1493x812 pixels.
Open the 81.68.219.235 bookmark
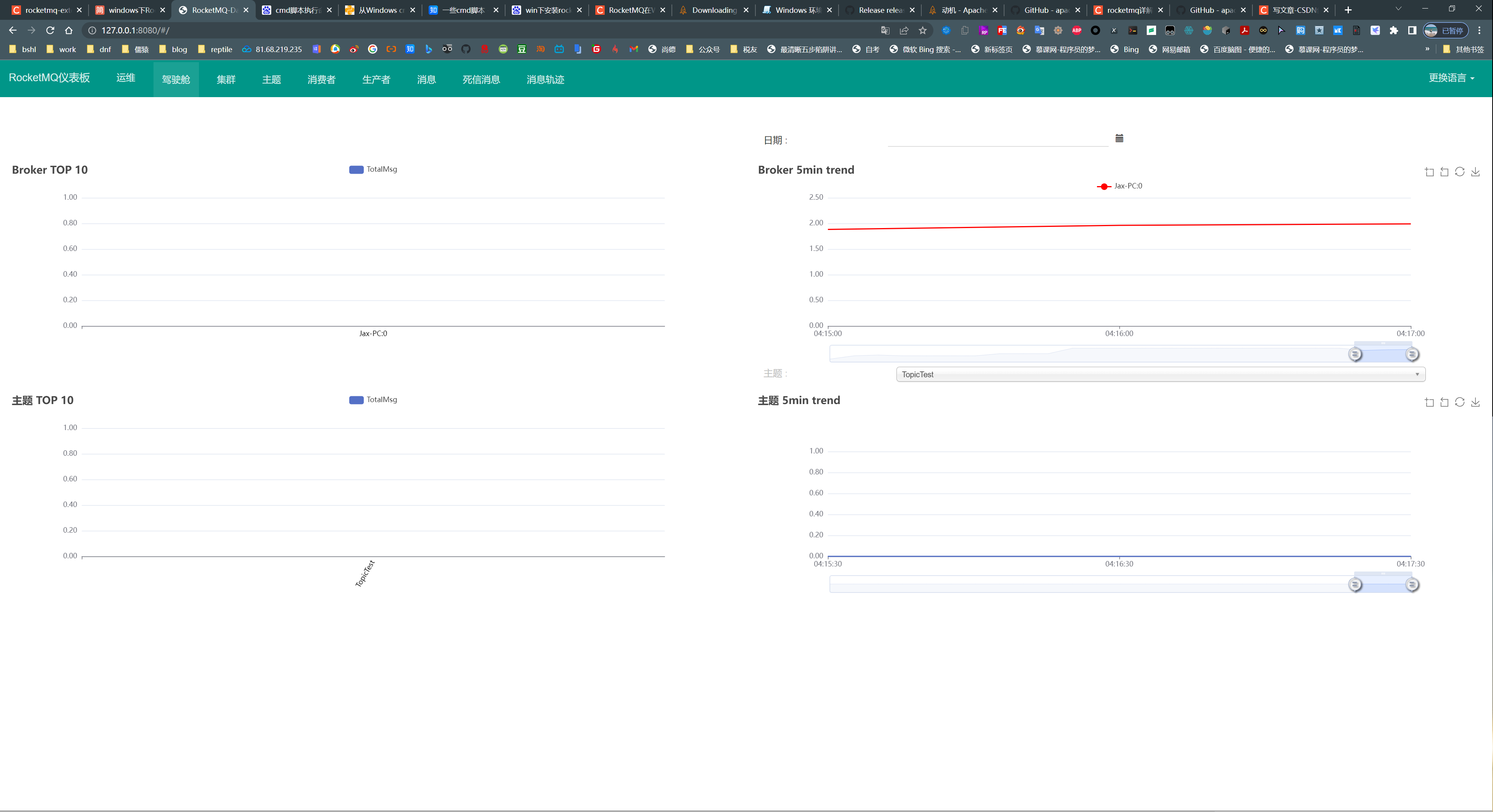coord(271,49)
